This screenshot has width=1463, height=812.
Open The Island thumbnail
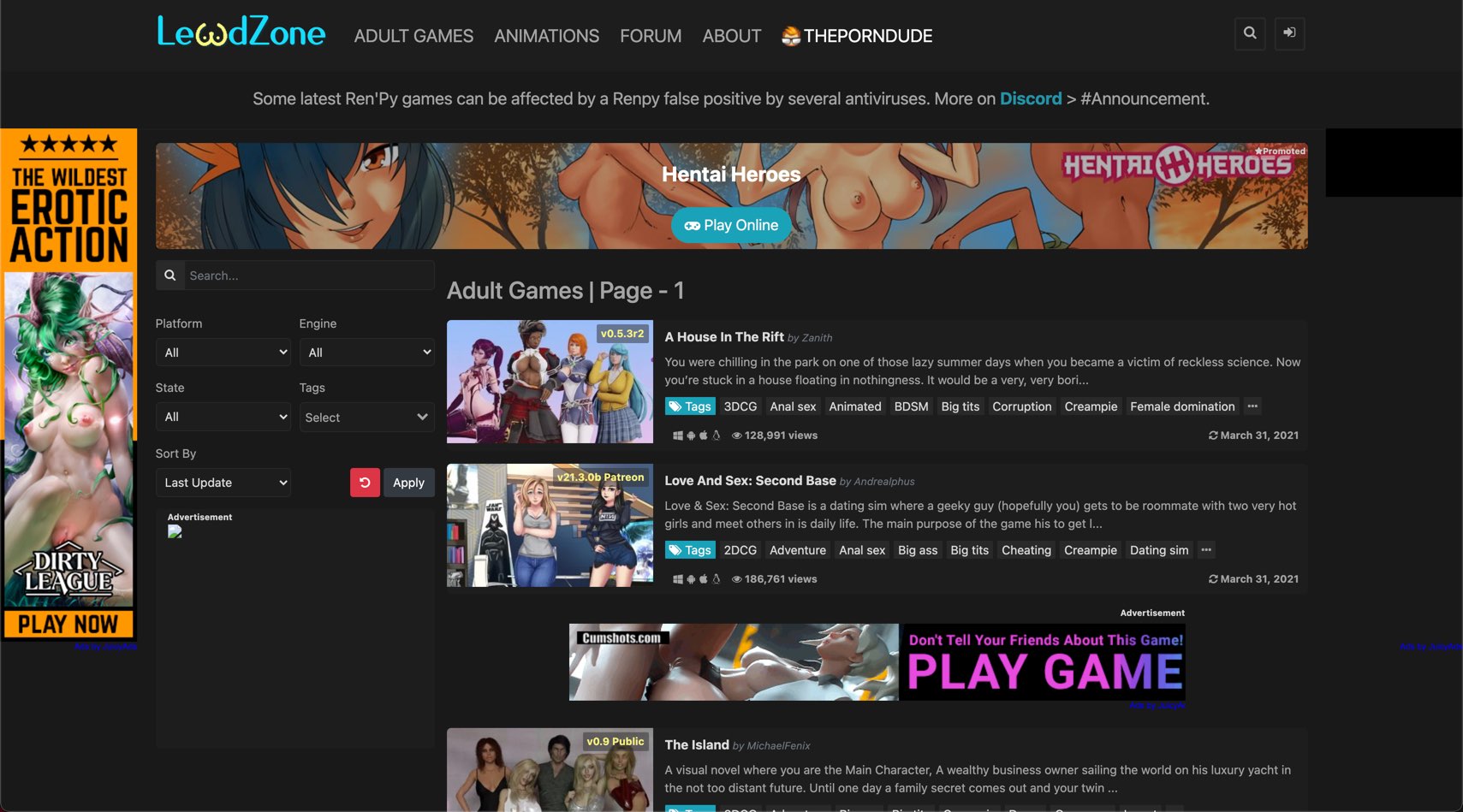[x=550, y=770]
